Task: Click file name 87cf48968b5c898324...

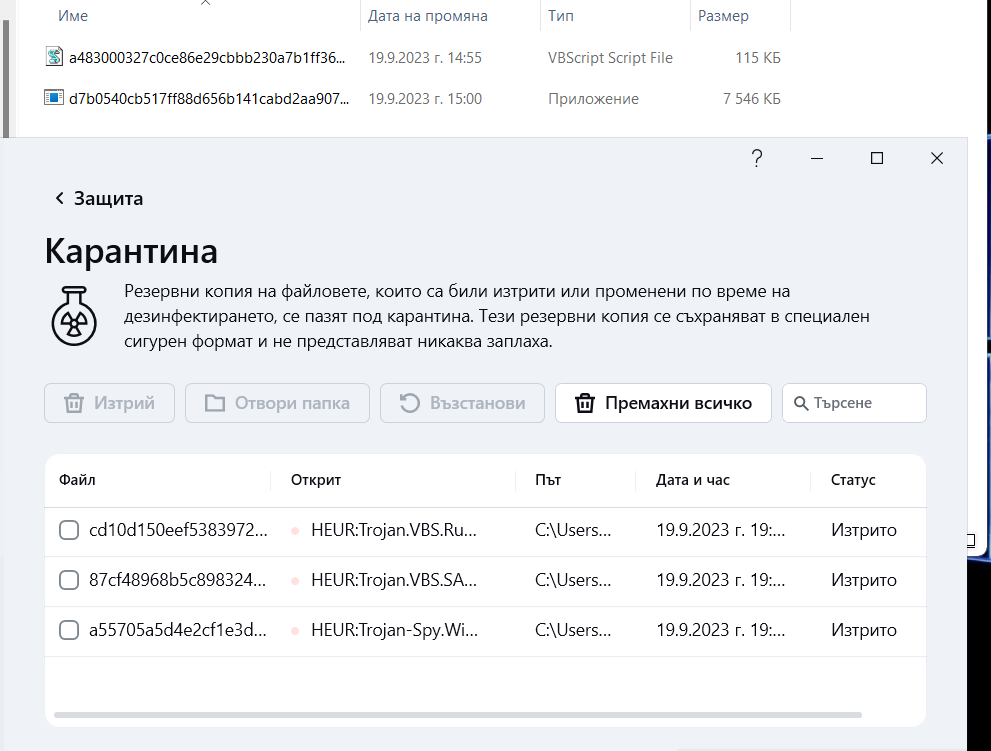Action: coord(178,580)
